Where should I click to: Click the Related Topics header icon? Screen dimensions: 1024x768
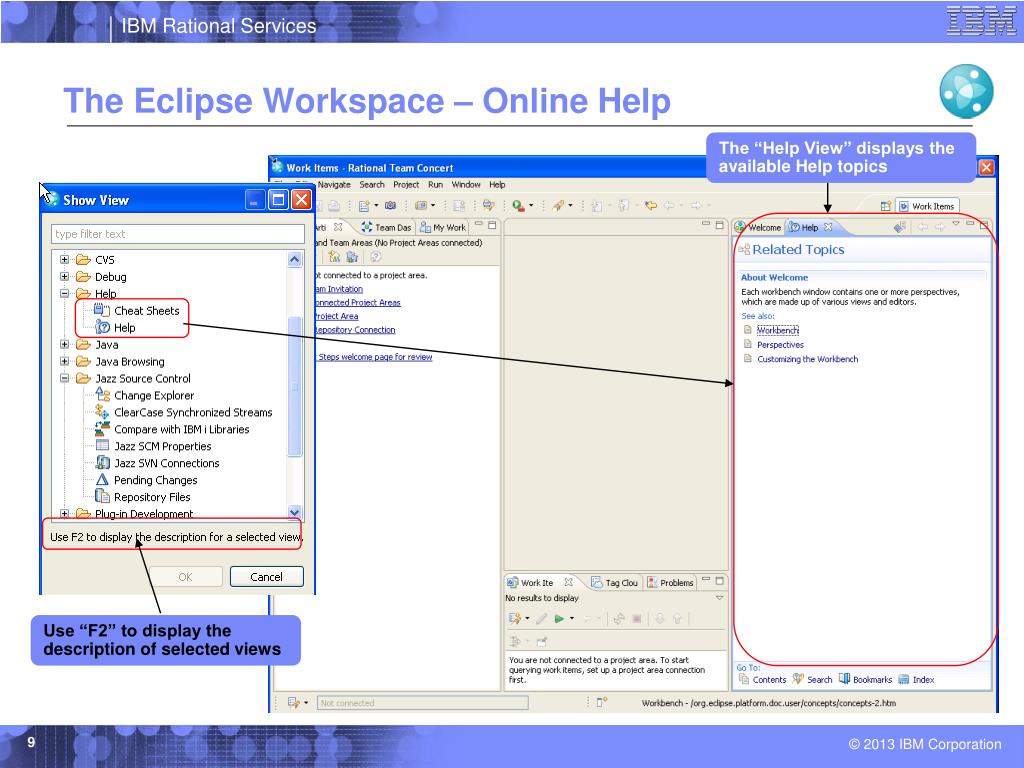pyautogui.click(x=744, y=249)
